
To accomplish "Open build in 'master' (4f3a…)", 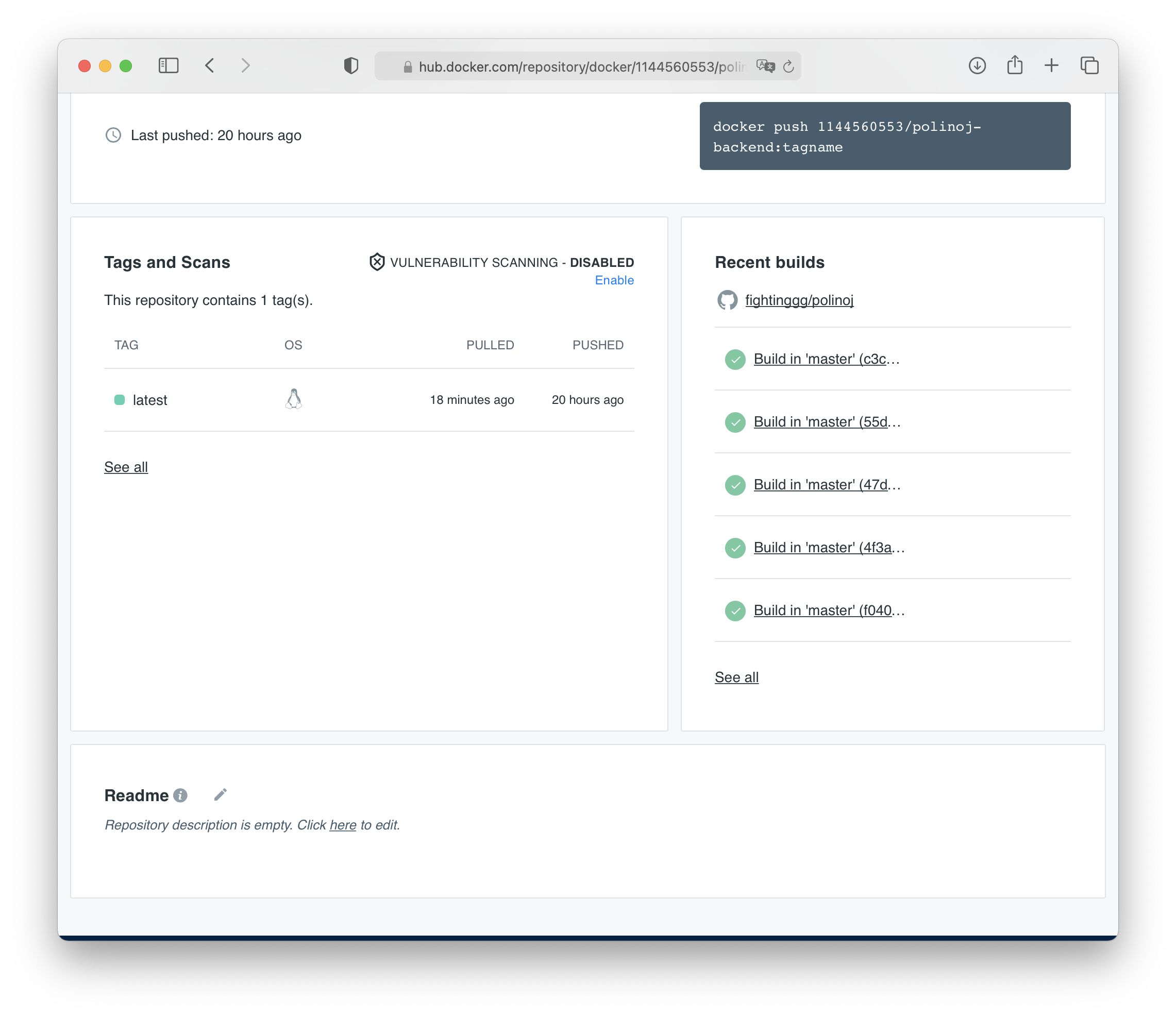I will tap(828, 548).
